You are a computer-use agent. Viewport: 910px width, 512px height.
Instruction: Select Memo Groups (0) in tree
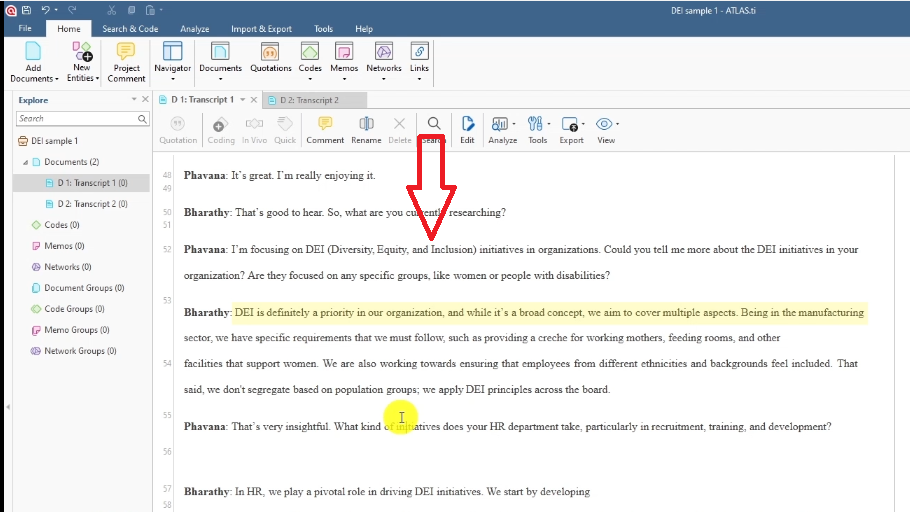pos(70,330)
